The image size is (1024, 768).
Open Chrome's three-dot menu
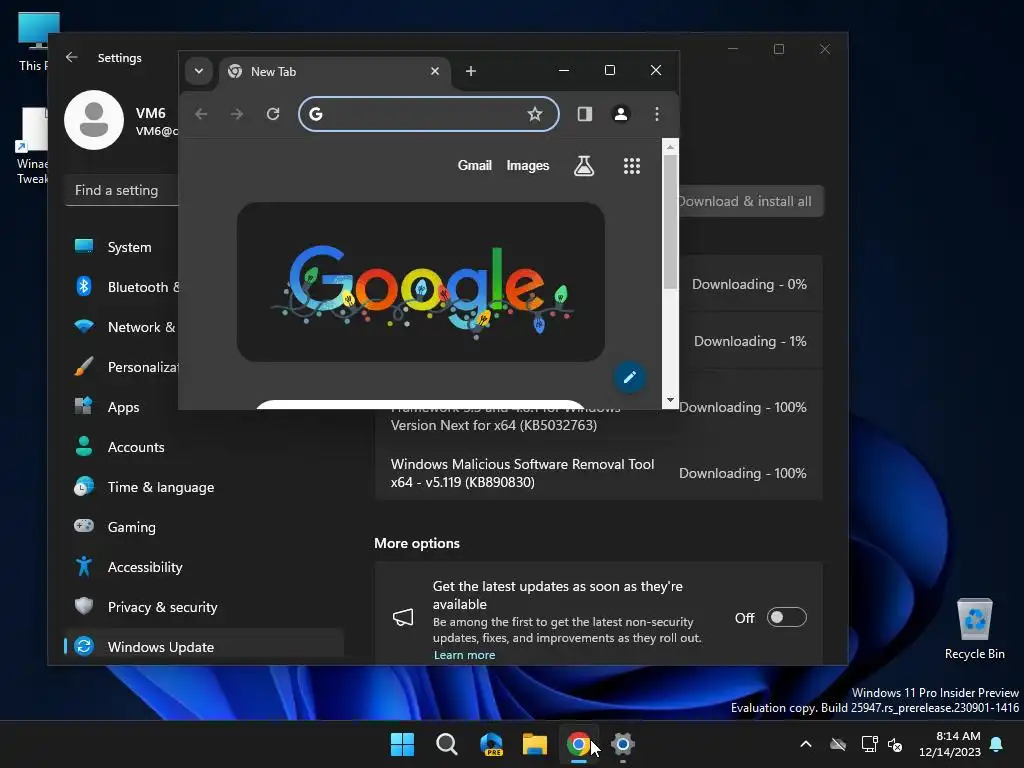(x=657, y=114)
